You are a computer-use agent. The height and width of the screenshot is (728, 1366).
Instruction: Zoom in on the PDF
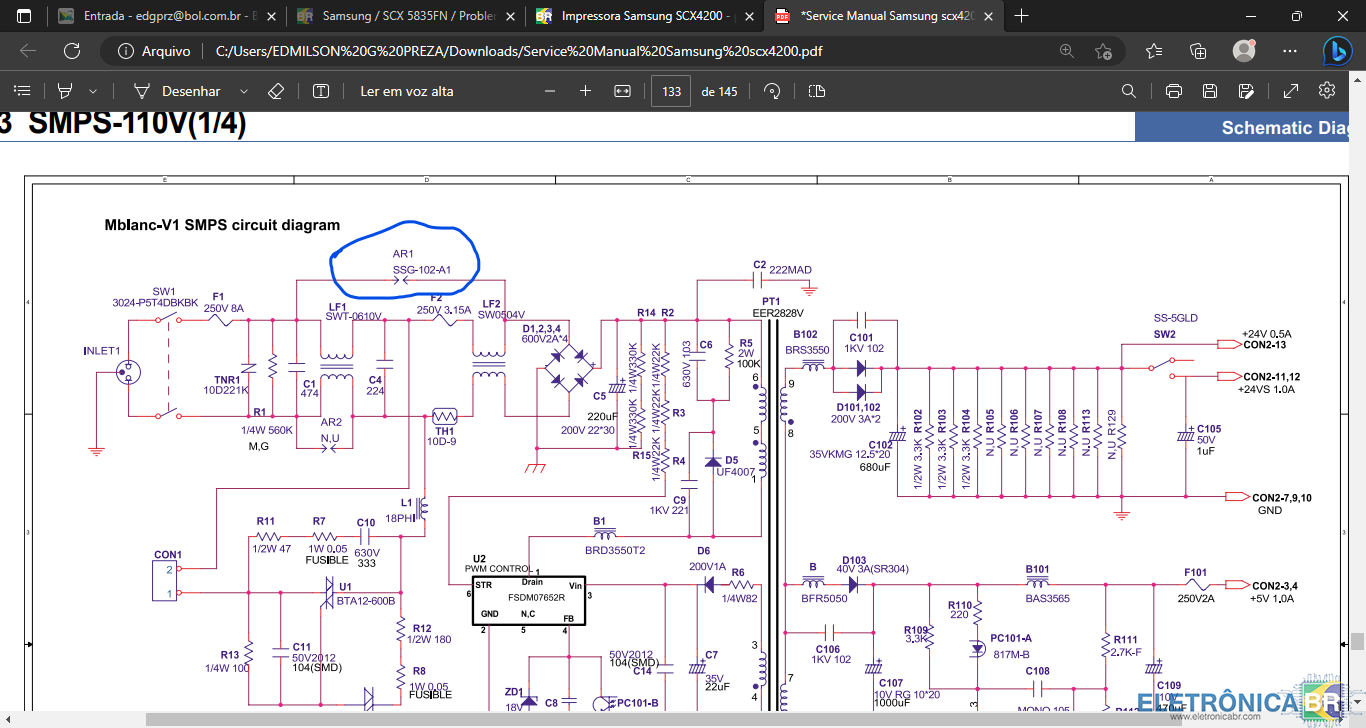click(586, 91)
